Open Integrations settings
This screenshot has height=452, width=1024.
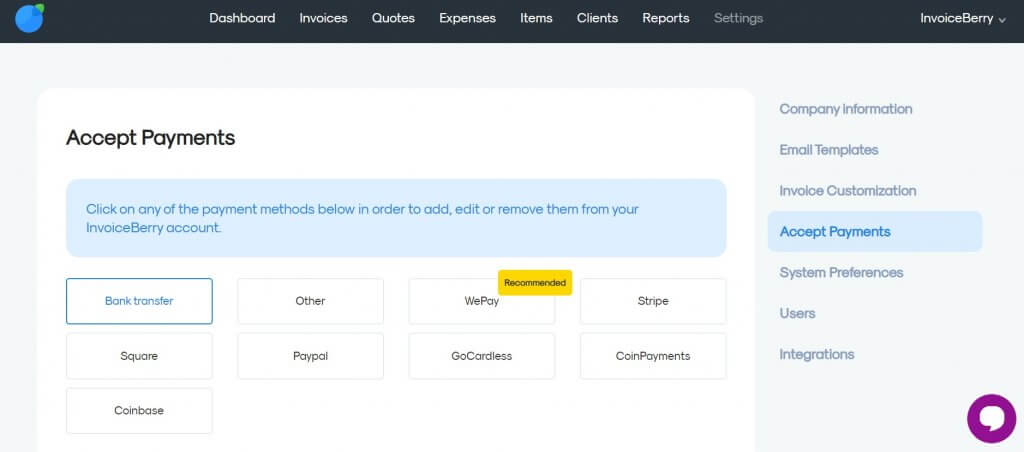816,354
